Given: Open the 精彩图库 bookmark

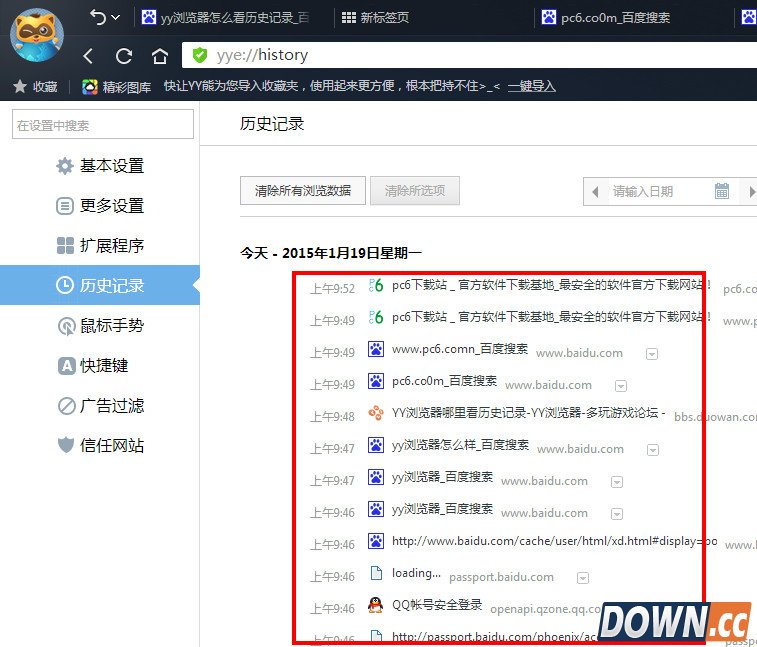Looking at the screenshot, I should pyautogui.click(x=116, y=87).
